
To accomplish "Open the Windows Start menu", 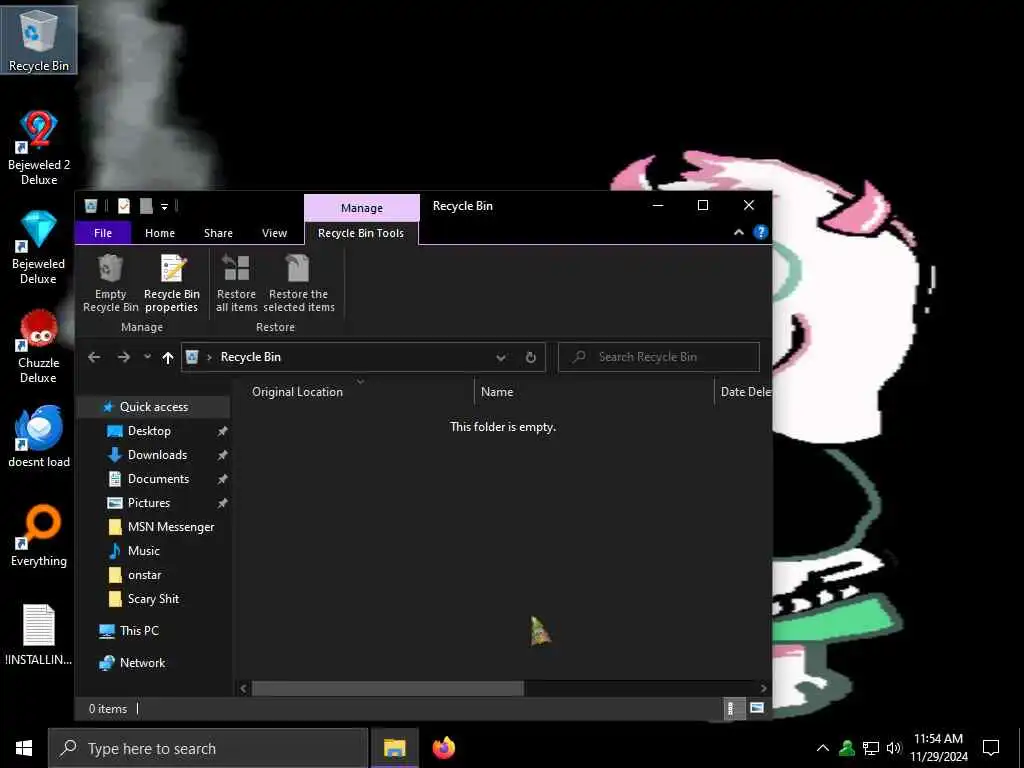I will tap(24, 748).
